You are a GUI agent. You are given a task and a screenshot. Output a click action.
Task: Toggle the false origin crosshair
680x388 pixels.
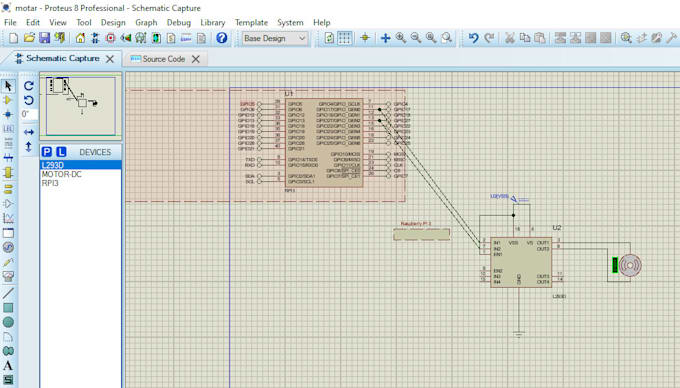tap(365, 38)
